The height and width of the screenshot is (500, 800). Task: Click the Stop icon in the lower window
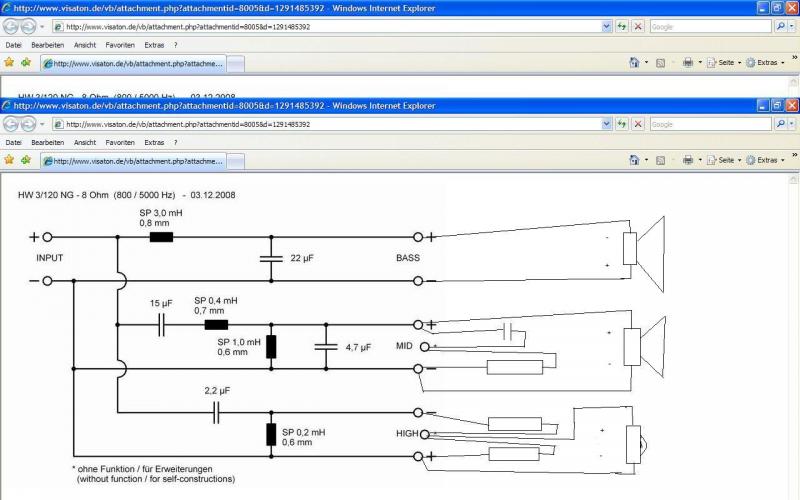tap(638, 124)
